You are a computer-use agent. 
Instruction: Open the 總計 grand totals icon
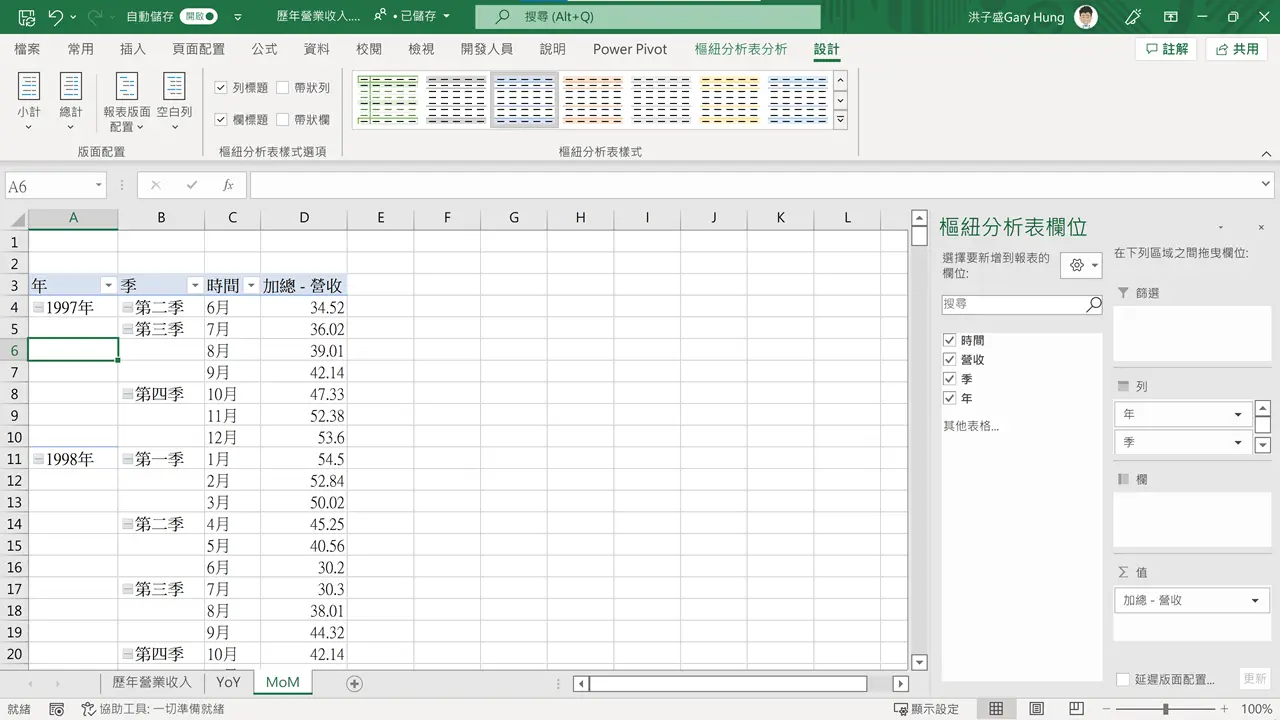[x=71, y=100]
